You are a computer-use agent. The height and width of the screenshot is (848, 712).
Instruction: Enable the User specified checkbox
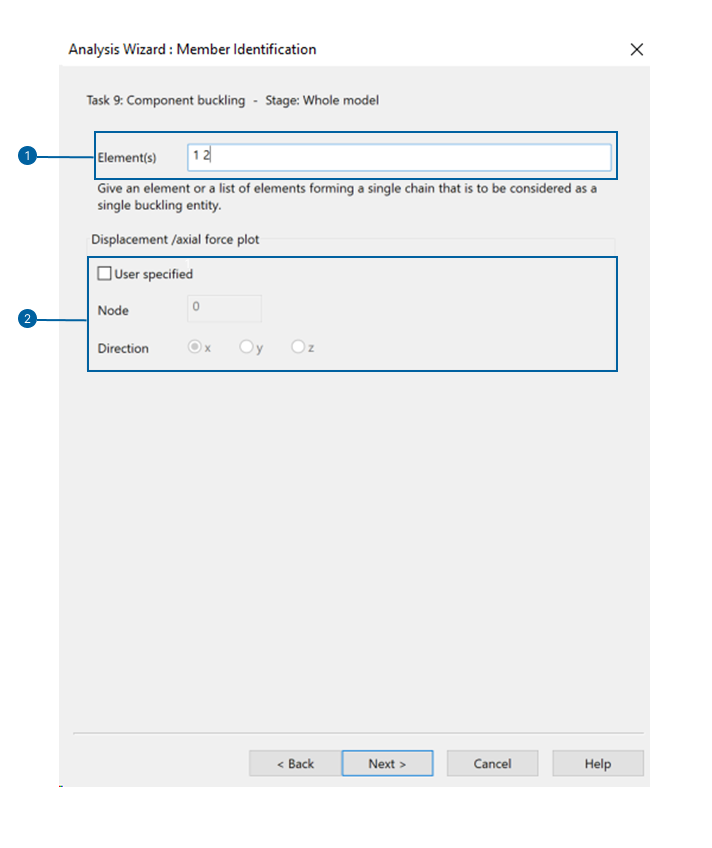[x=104, y=273]
